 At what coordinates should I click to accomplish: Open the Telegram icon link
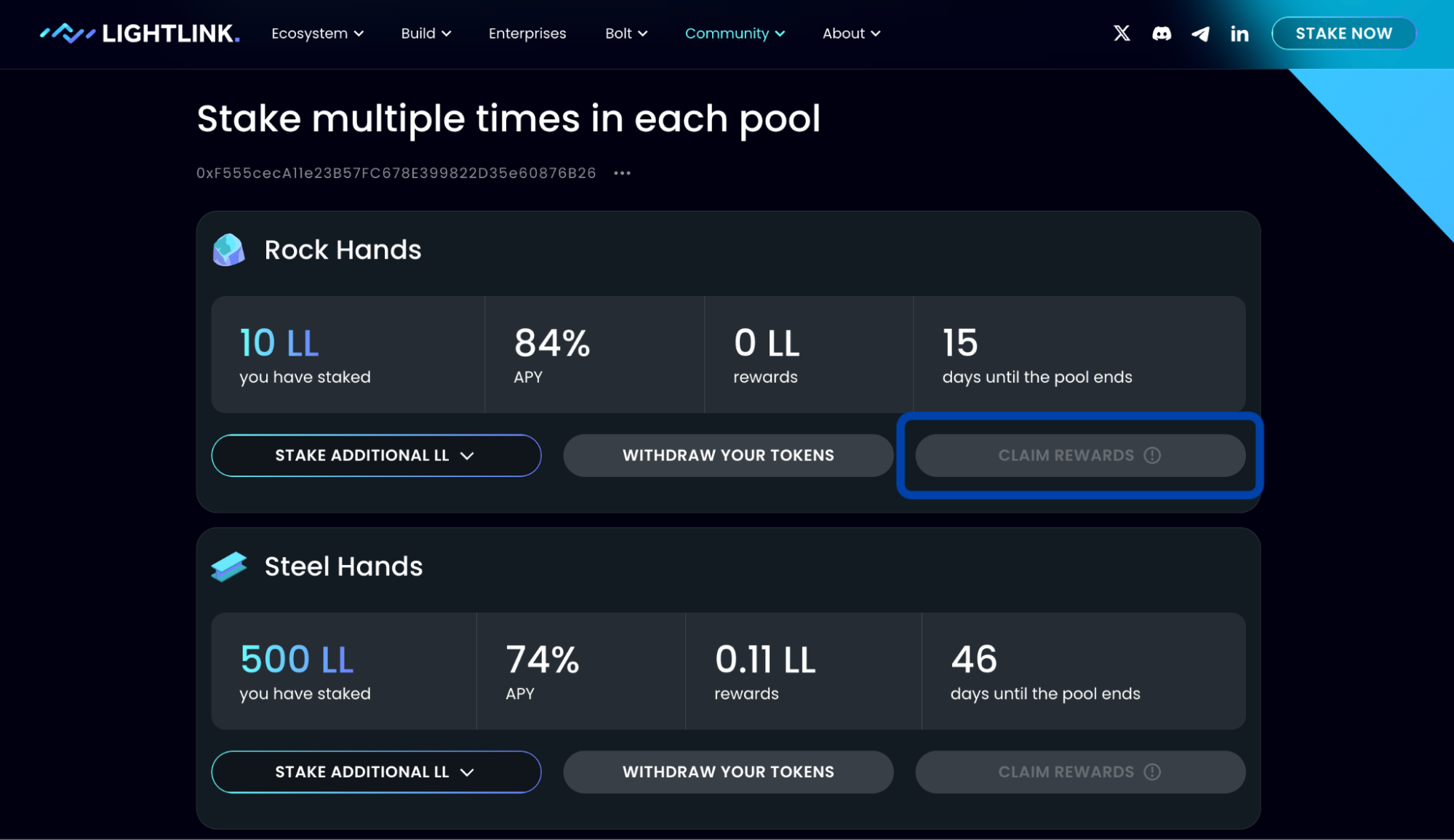coord(1200,33)
